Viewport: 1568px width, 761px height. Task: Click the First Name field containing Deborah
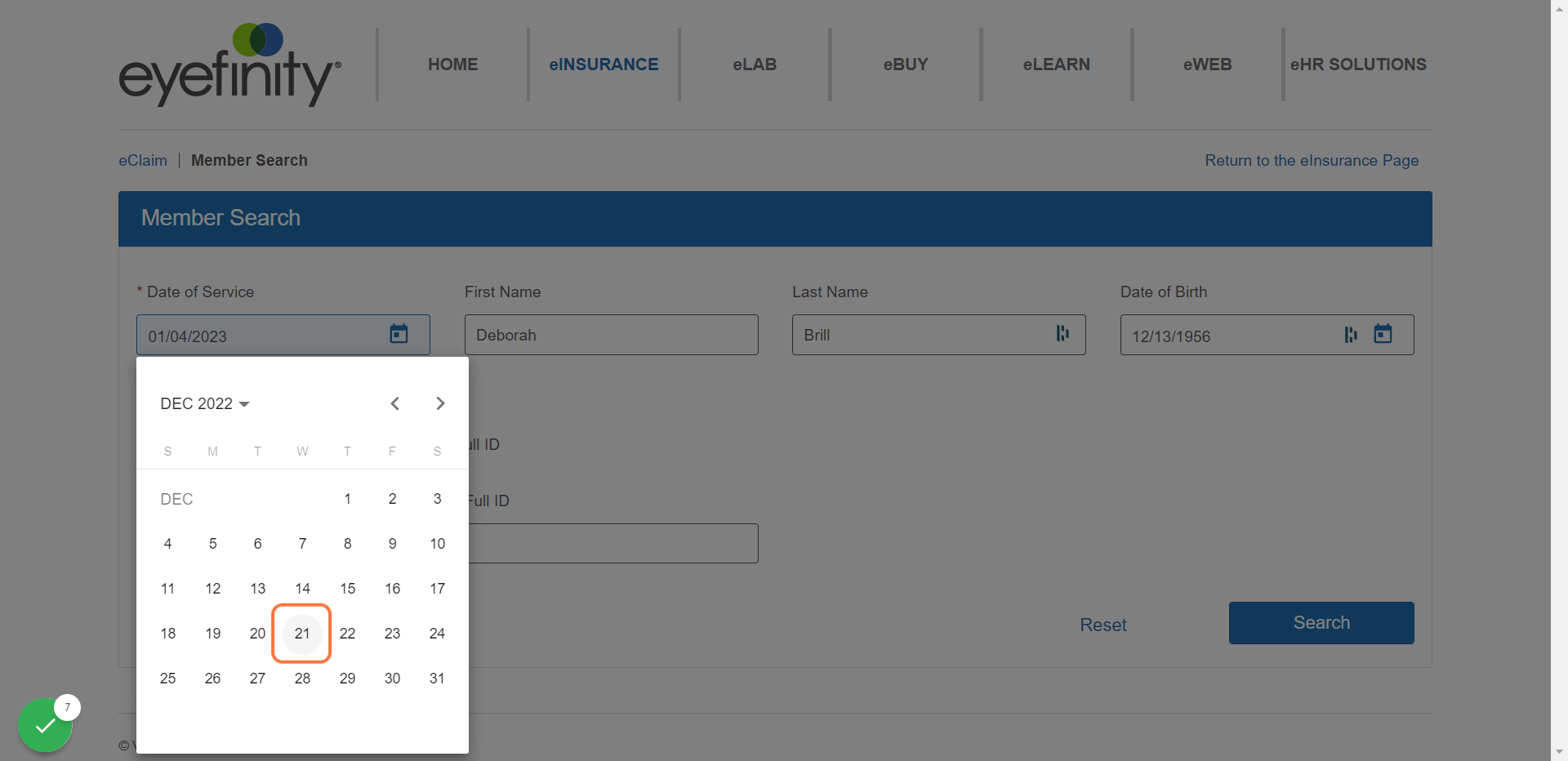611,335
